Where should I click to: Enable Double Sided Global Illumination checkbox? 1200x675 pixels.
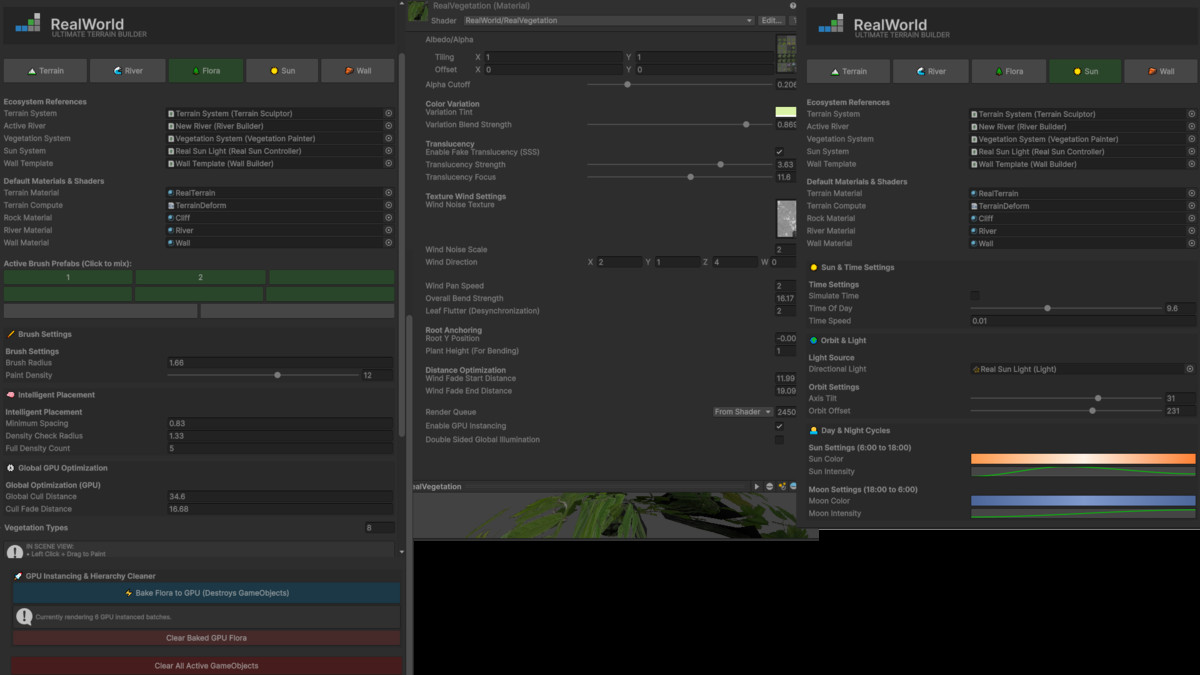(780, 439)
